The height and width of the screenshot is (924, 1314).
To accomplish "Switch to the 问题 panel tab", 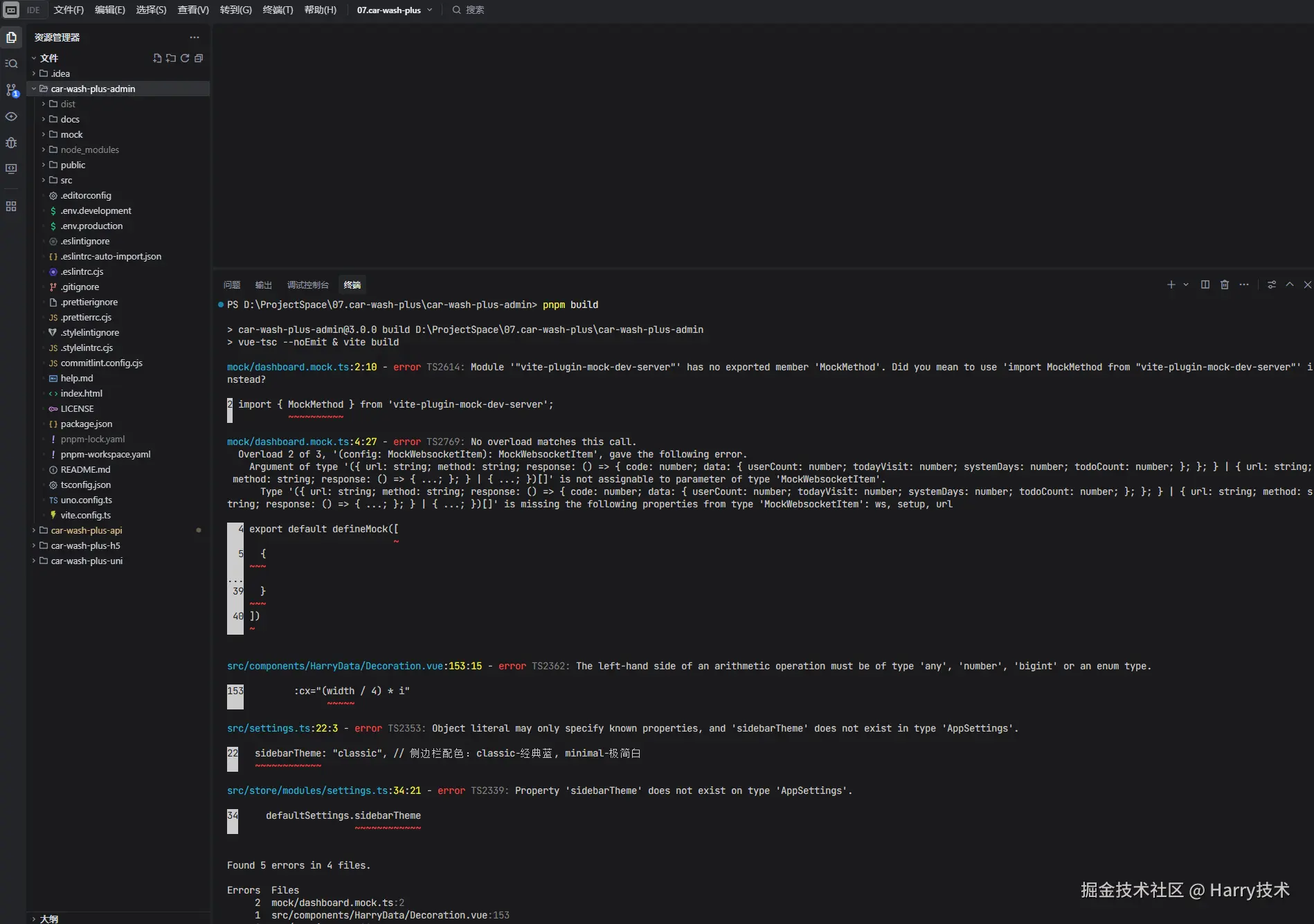I will [232, 284].
